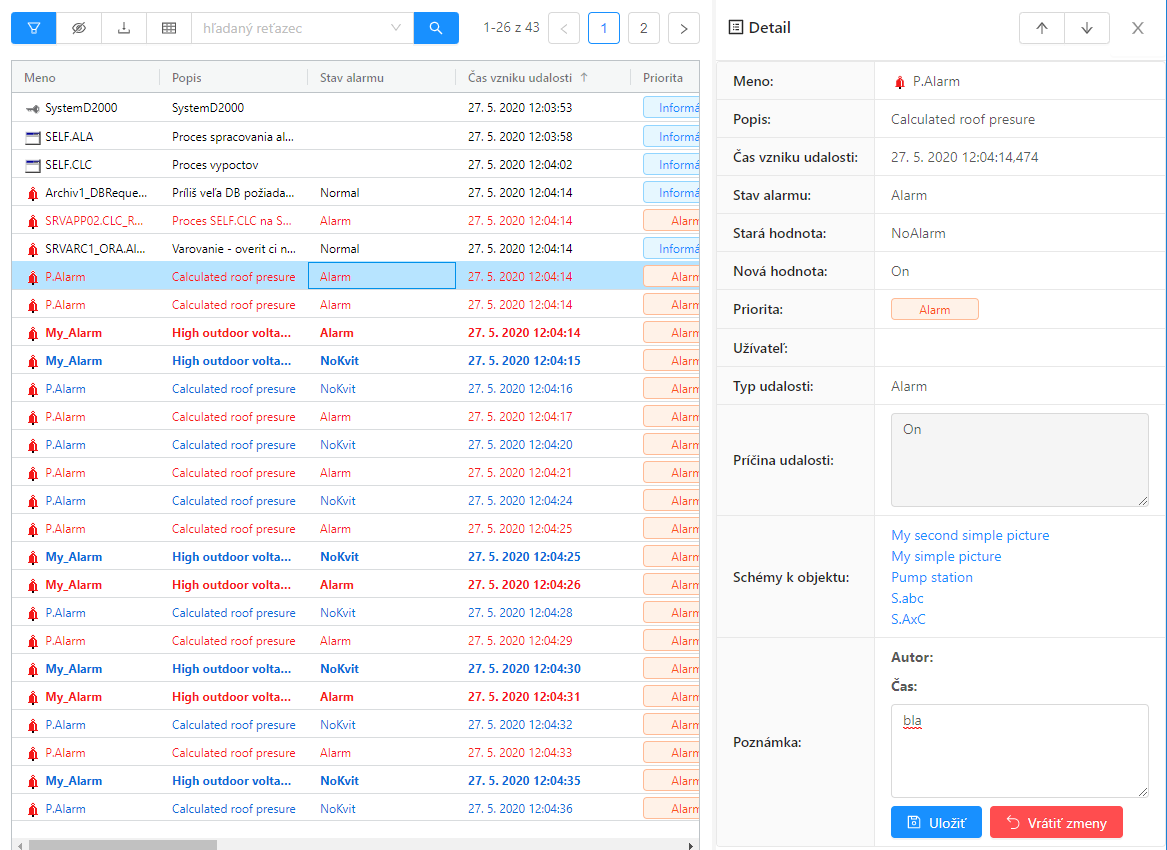Click the blue search magnifier button
This screenshot has height=850, width=1167.
pos(436,28)
